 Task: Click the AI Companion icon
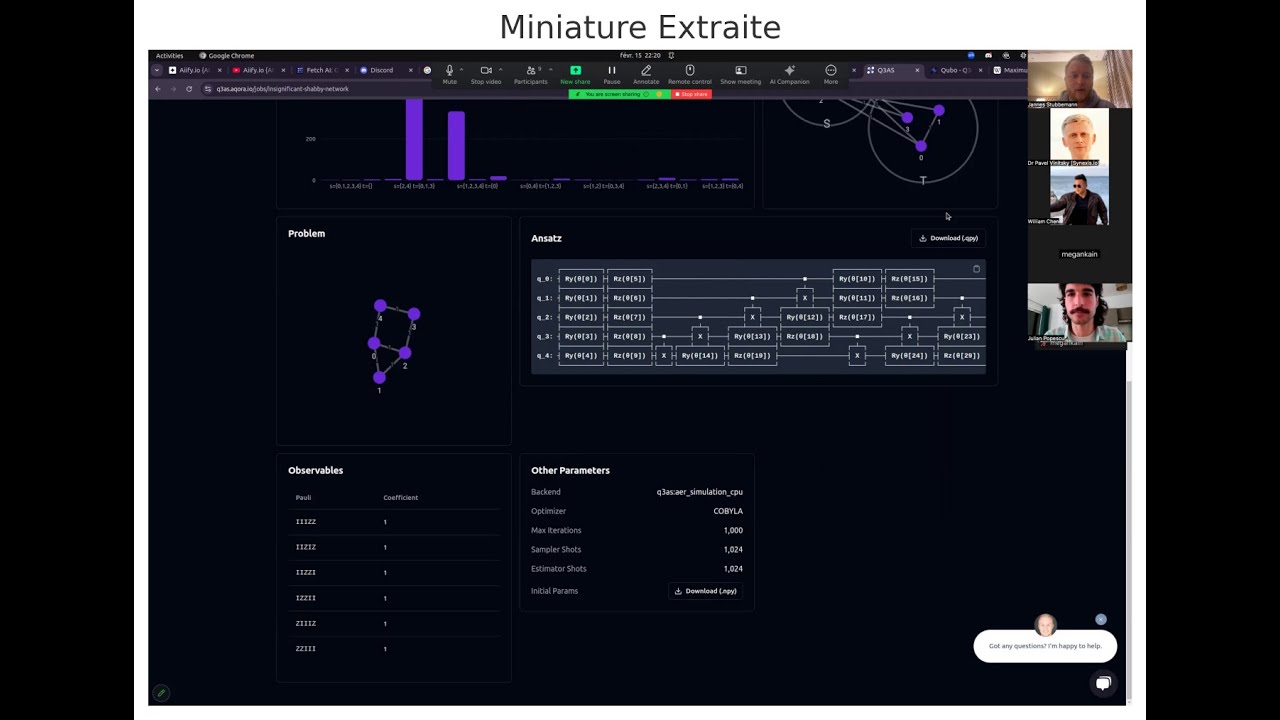(x=789, y=71)
